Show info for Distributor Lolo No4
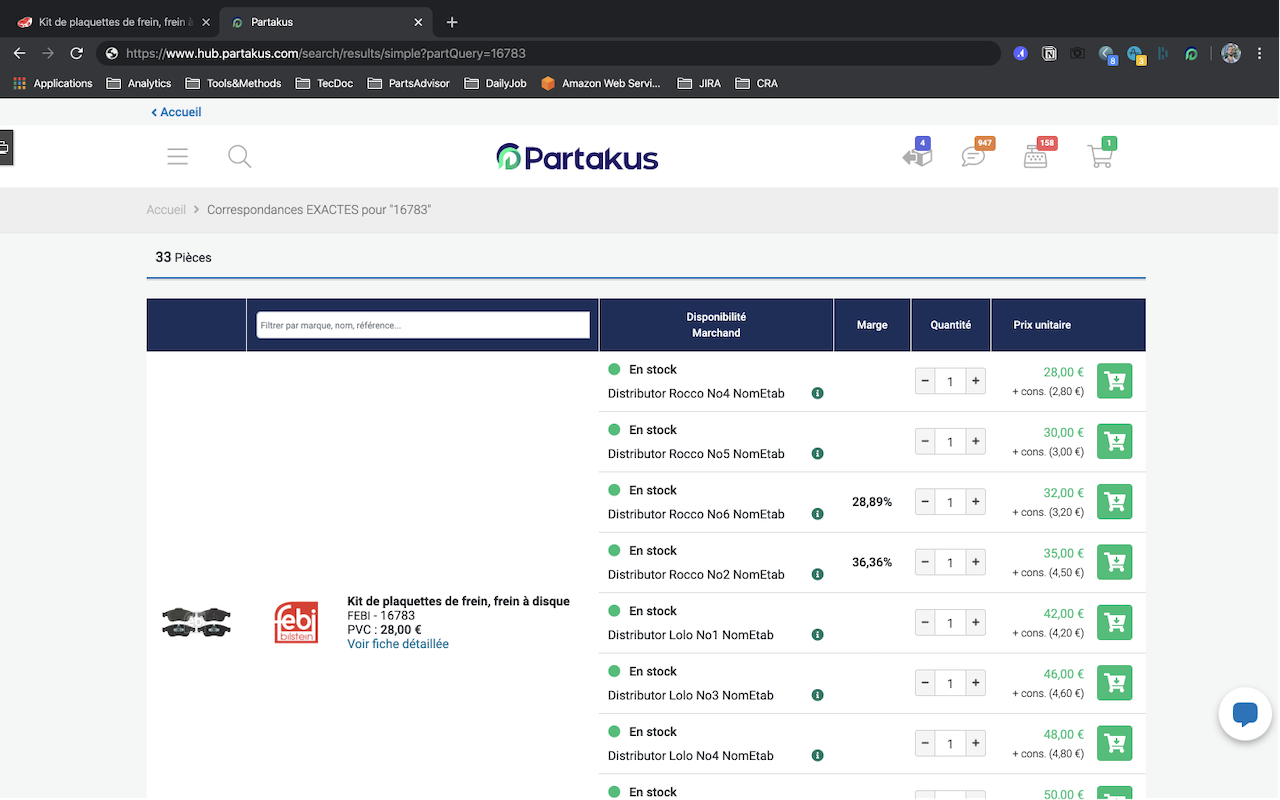This screenshot has width=1280, height=800. [x=817, y=755]
